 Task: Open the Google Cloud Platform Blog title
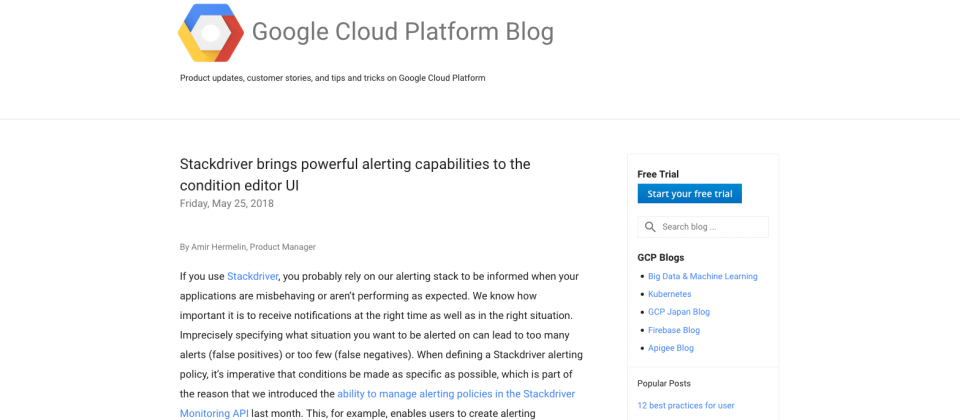click(x=402, y=32)
